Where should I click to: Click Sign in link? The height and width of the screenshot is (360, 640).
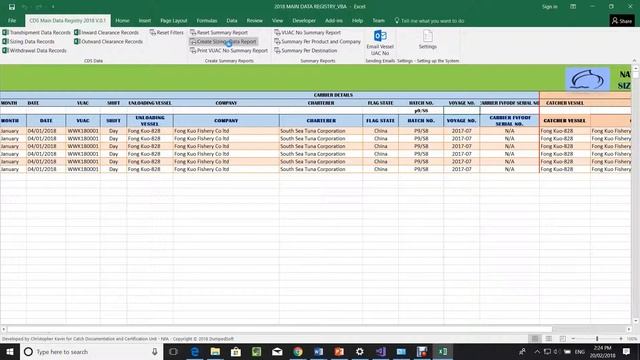tap(549, 7)
